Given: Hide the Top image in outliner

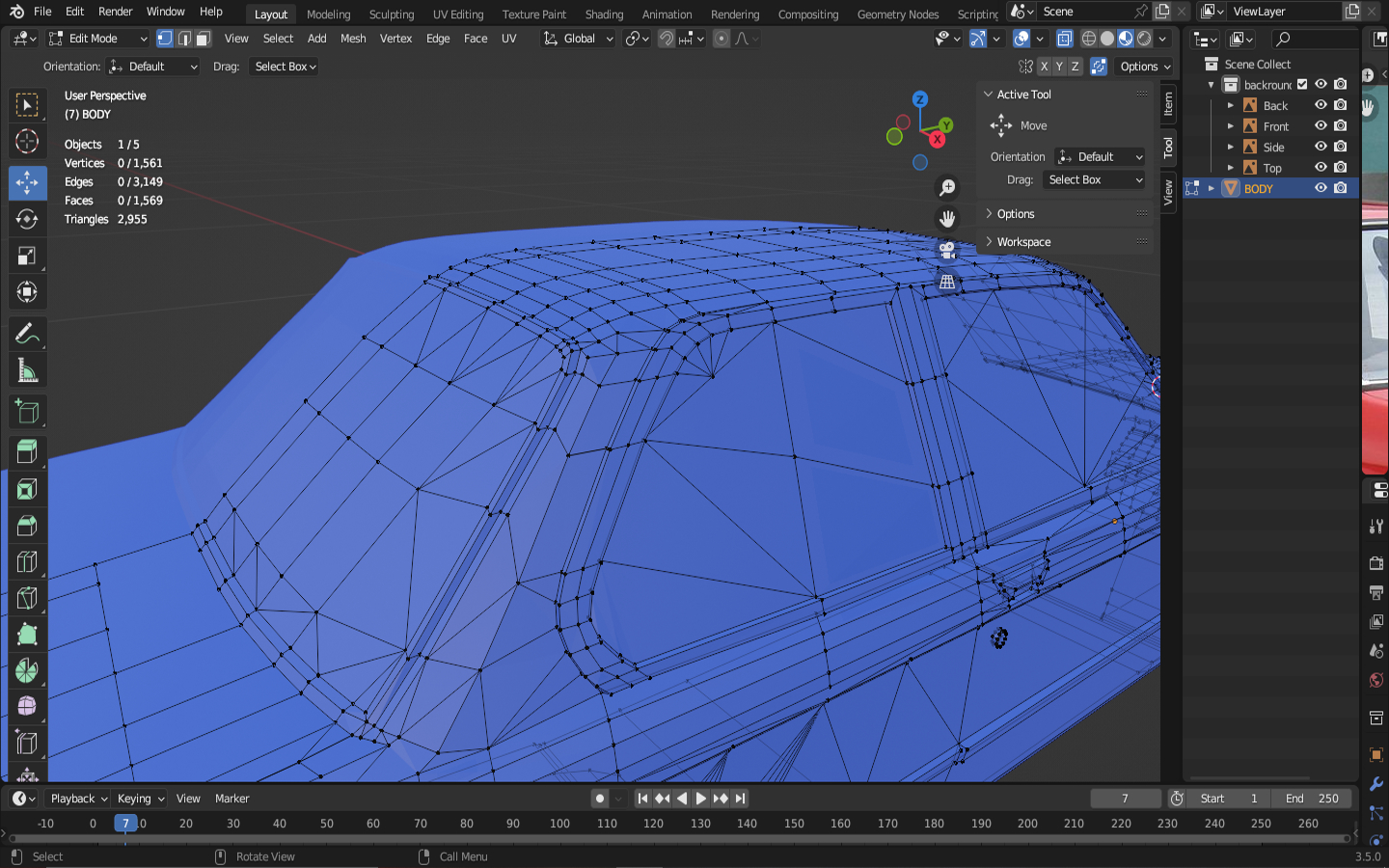Looking at the screenshot, I should [x=1321, y=168].
